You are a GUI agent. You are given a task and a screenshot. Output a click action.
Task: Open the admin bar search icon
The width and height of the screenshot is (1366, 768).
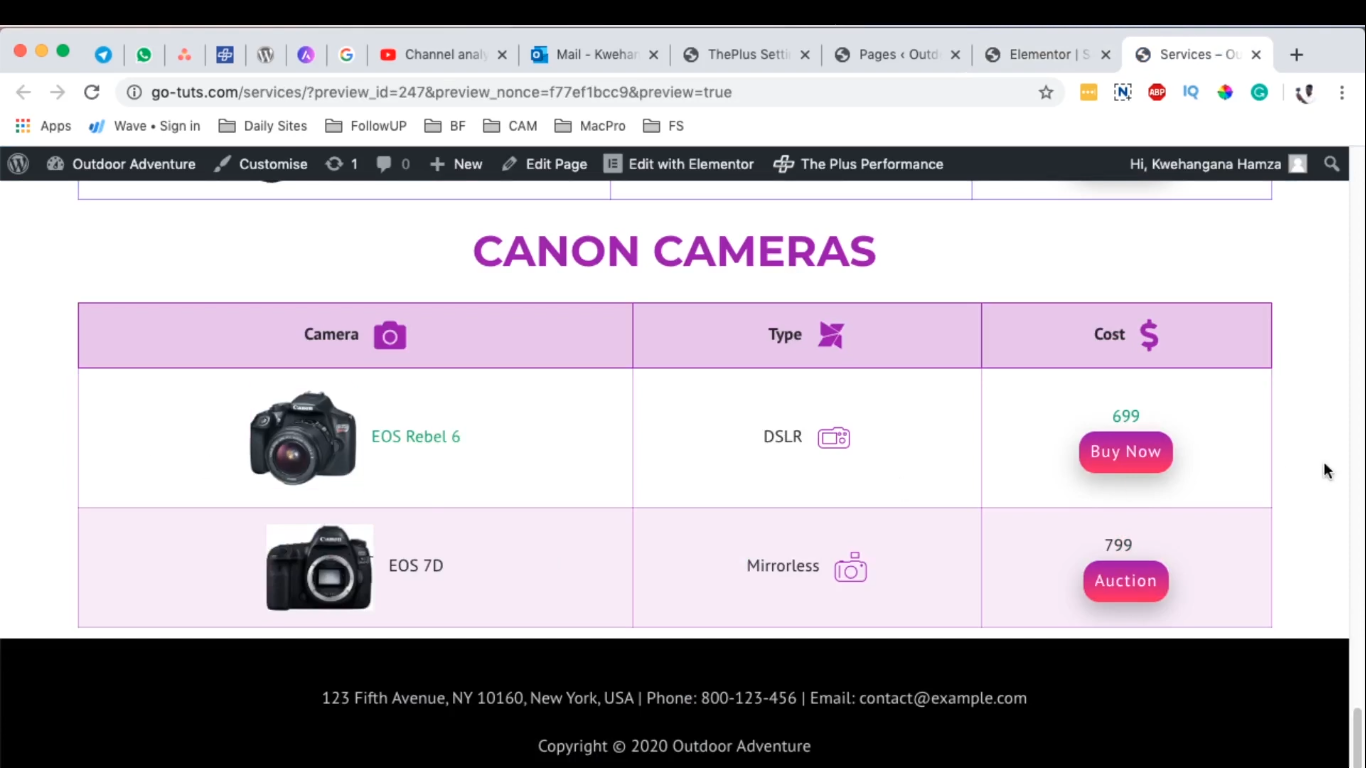point(1331,164)
